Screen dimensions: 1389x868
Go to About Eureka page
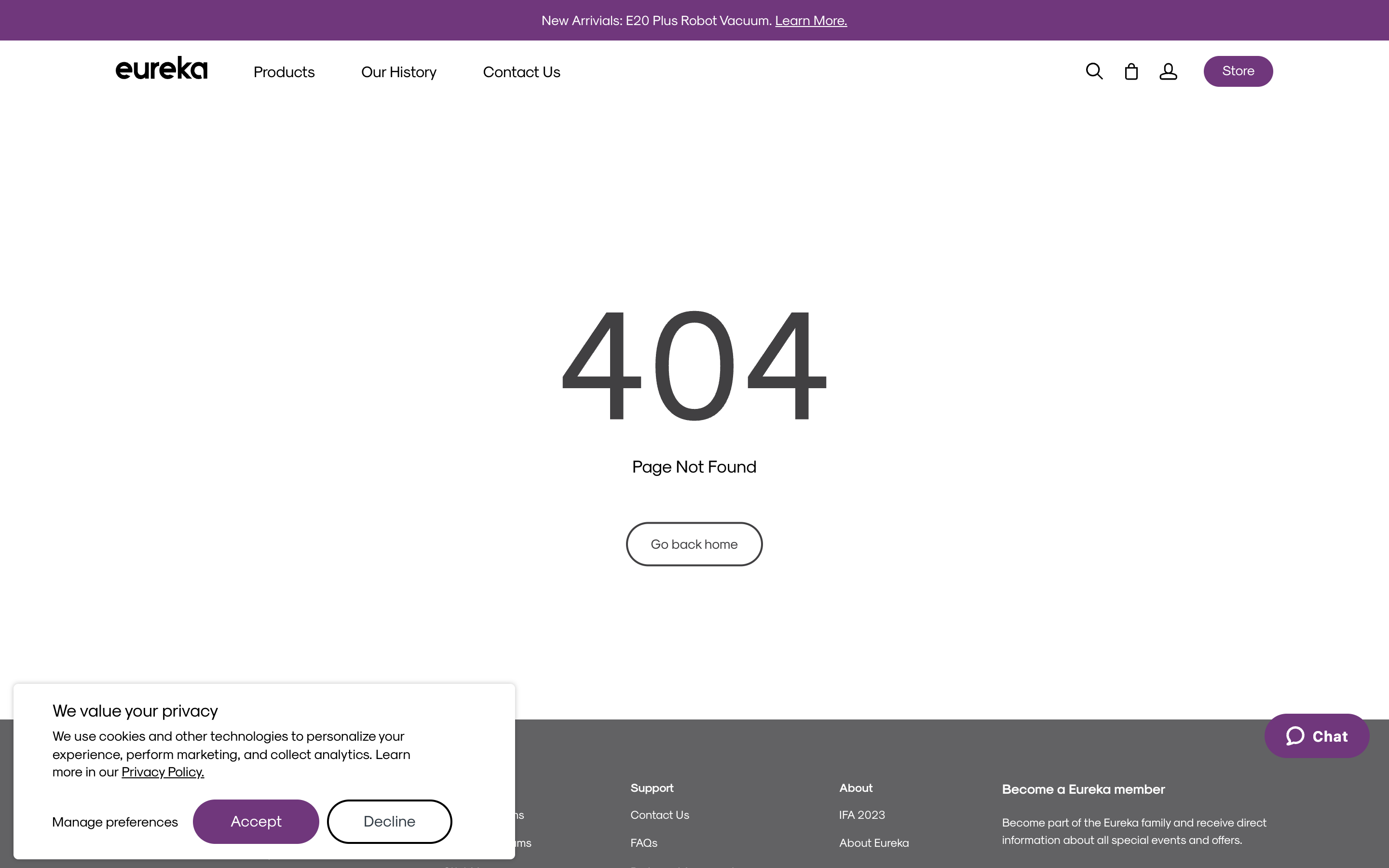pyautogui.click(x=873, y=842)
